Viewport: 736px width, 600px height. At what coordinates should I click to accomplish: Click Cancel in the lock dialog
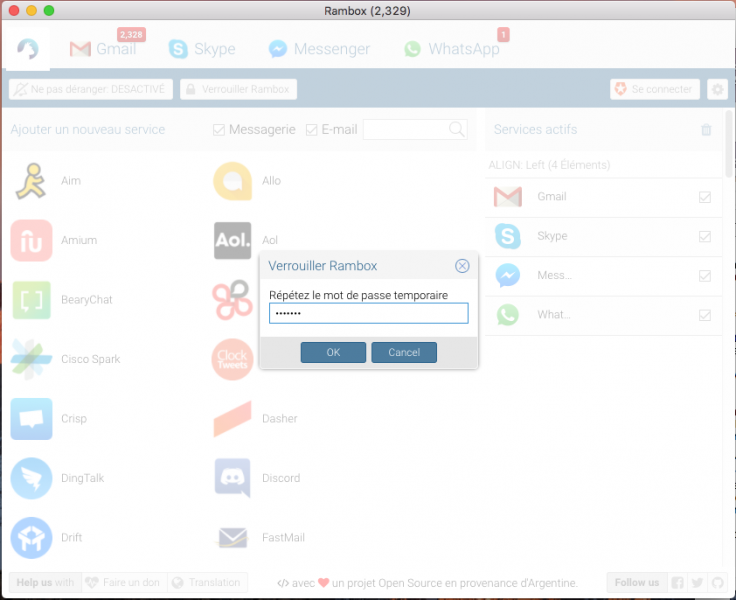[x=404, y=353]
